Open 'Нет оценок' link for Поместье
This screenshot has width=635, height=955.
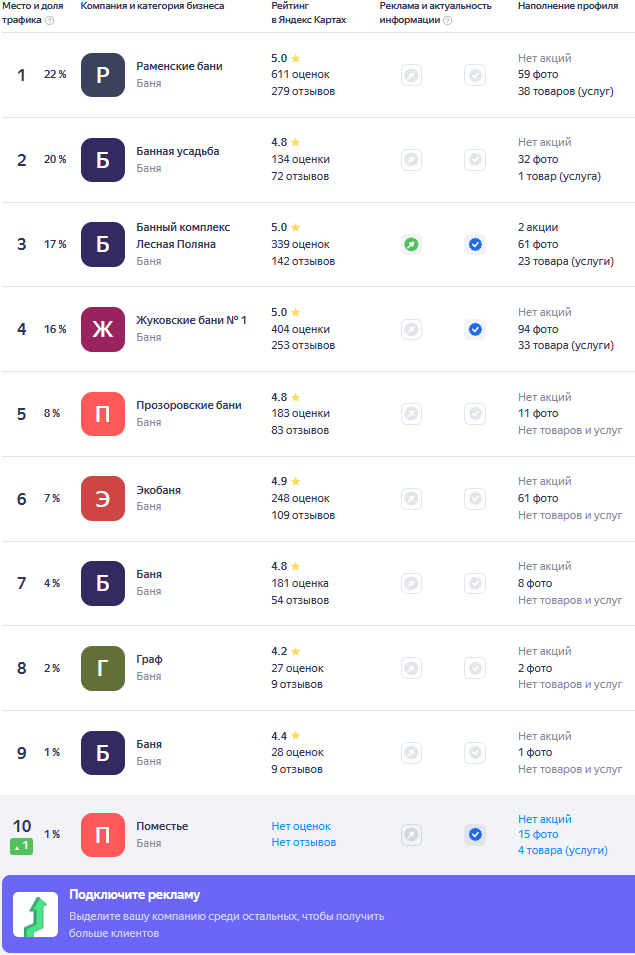click(x=301, y=826)
